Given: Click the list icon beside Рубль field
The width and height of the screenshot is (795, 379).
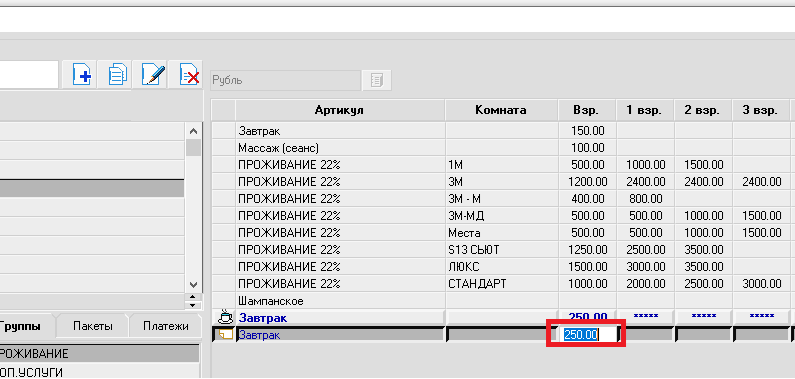Looking at the screenshot, I should pos(377,80).
